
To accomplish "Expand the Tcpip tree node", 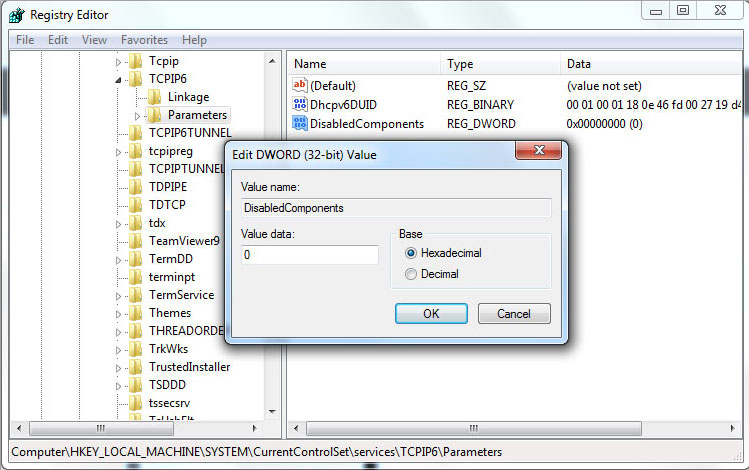I will (x=119, y=61).
